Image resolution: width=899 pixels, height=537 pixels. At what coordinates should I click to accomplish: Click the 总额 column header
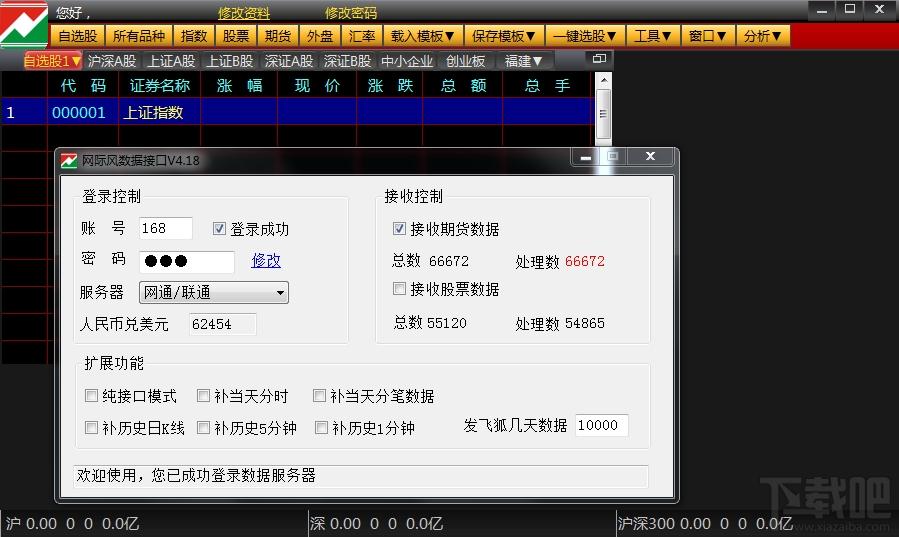463,85
